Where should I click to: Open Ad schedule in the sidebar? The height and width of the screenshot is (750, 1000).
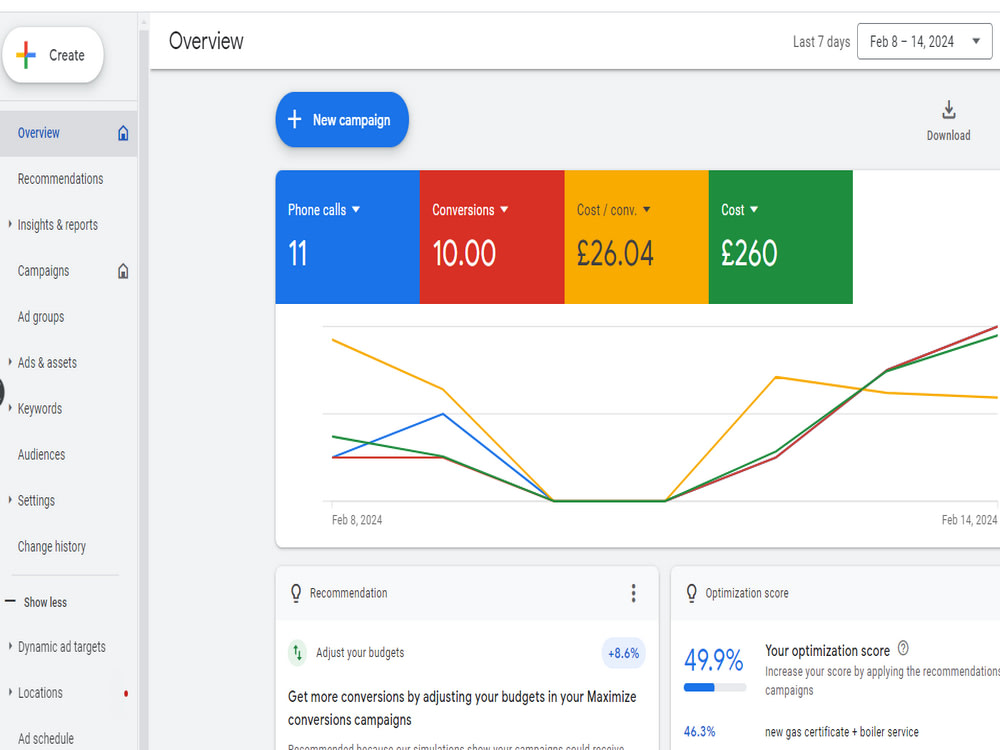[46, 739]
